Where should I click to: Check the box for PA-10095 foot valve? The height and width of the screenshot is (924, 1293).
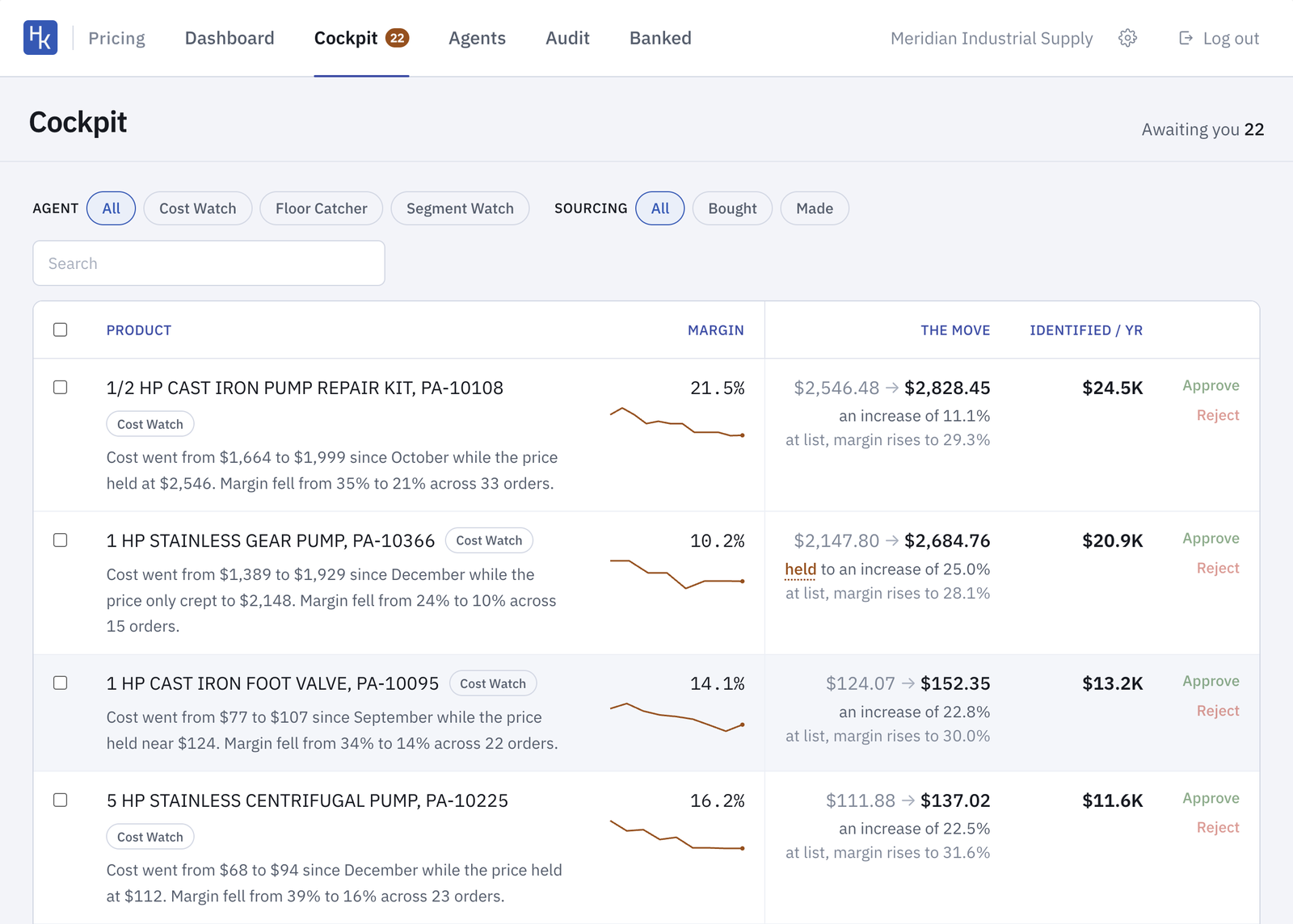point(61,682)
